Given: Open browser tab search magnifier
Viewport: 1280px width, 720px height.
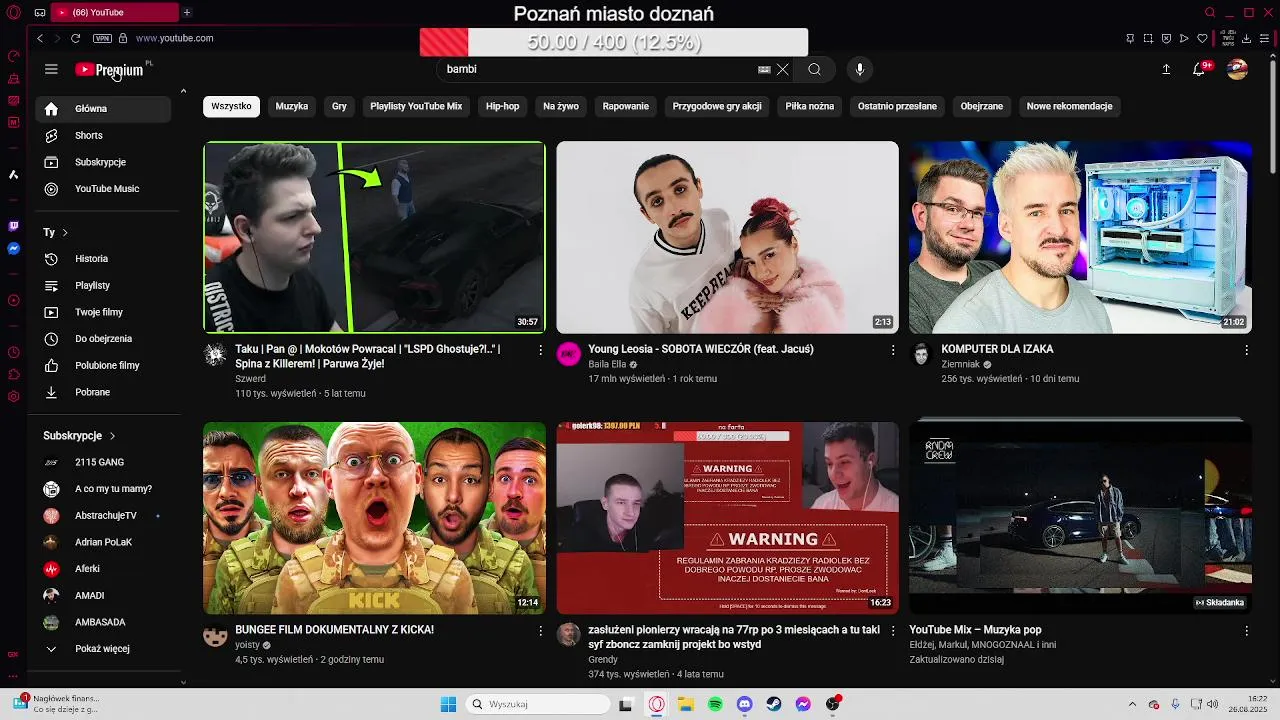Looking at the screenshot, I should tap(1210, 12).
